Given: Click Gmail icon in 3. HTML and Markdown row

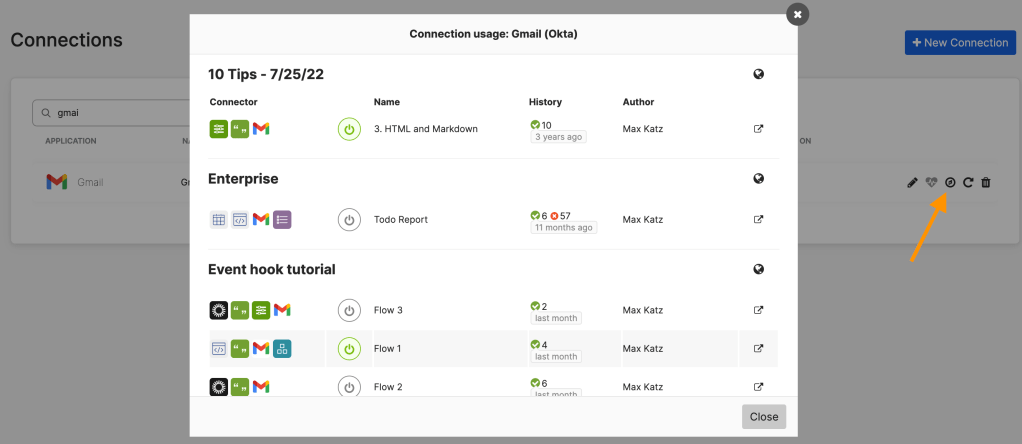Looking at the screenshot, I should coord(261,128).
